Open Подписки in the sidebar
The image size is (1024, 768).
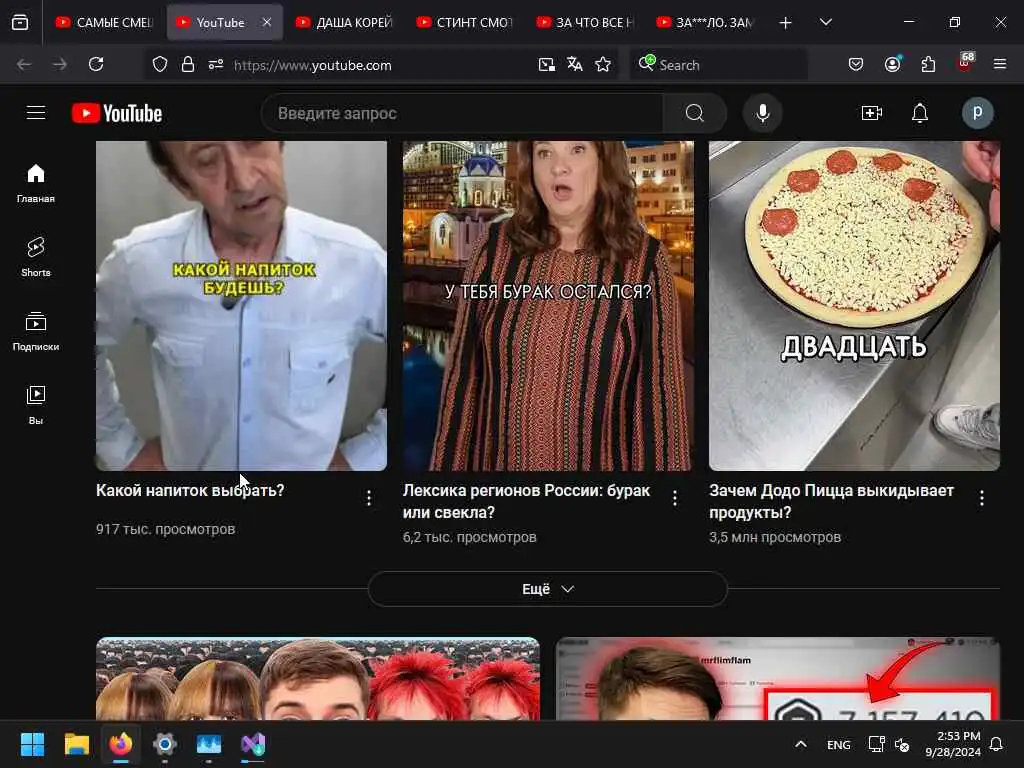point(36,332)
